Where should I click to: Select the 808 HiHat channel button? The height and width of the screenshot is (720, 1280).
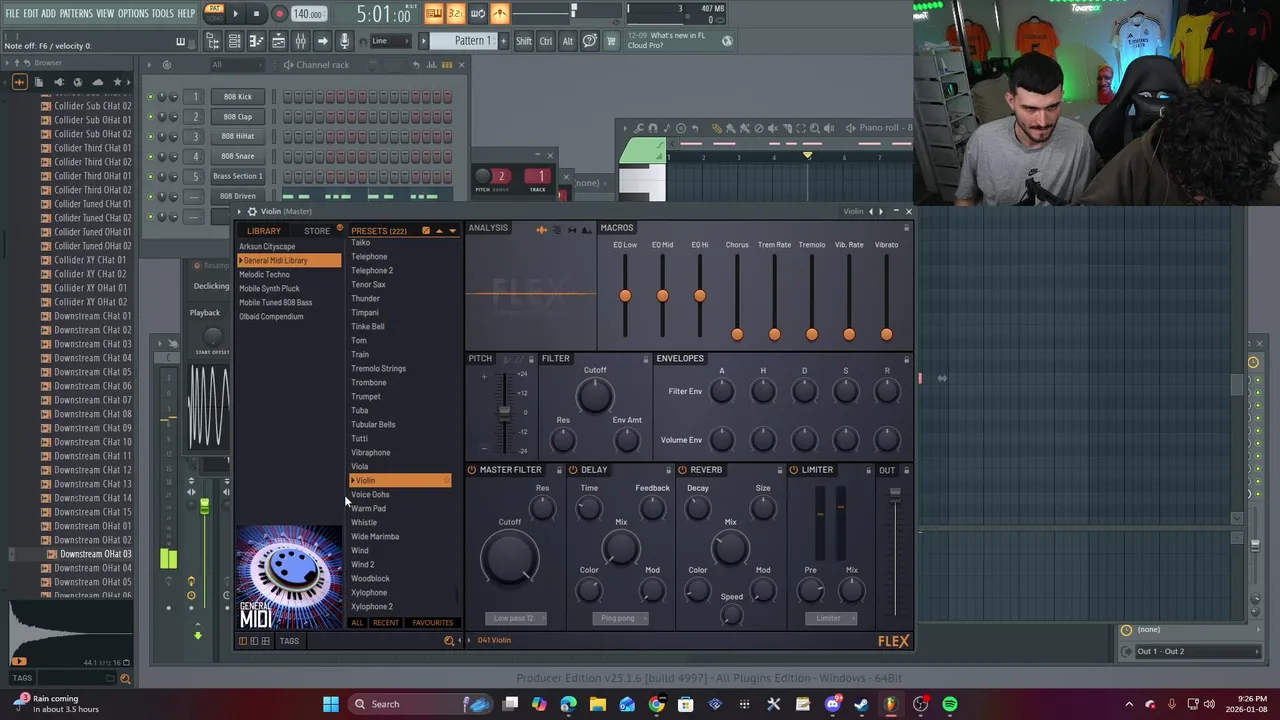tap(237, 136)
